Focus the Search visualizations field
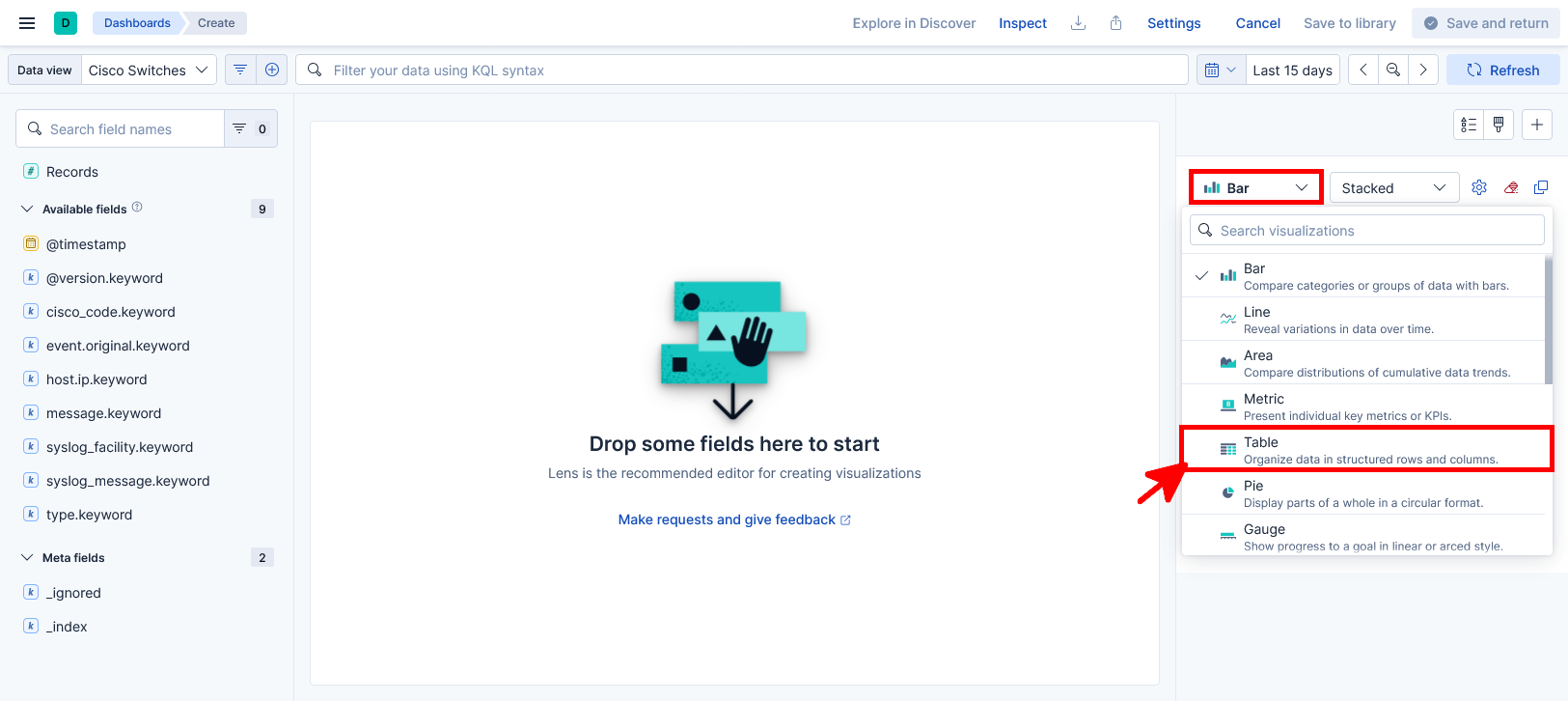The height and width of the screenshot is (701, 1568). point(1367,230)
